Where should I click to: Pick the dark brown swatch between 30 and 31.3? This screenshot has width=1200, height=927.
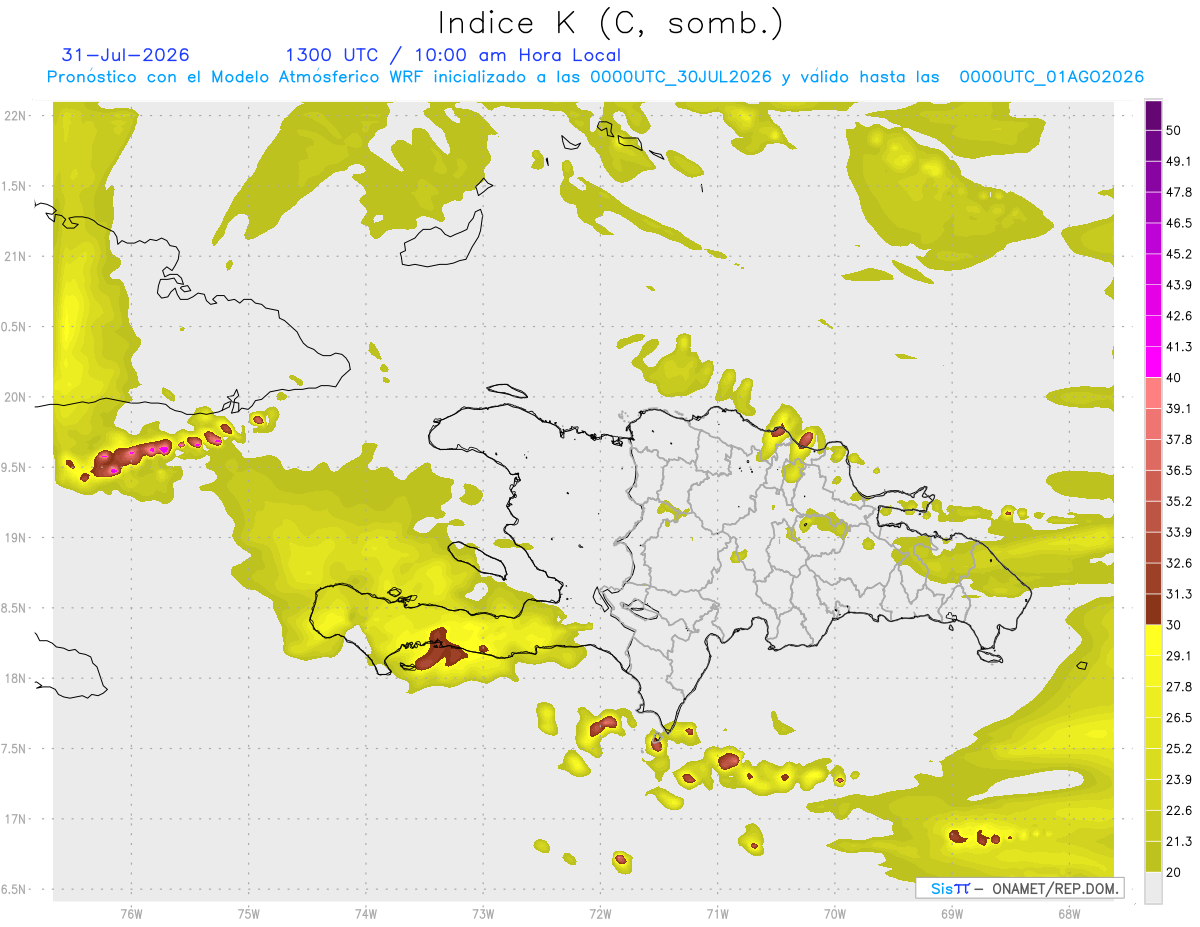(x=1153, y=610)
